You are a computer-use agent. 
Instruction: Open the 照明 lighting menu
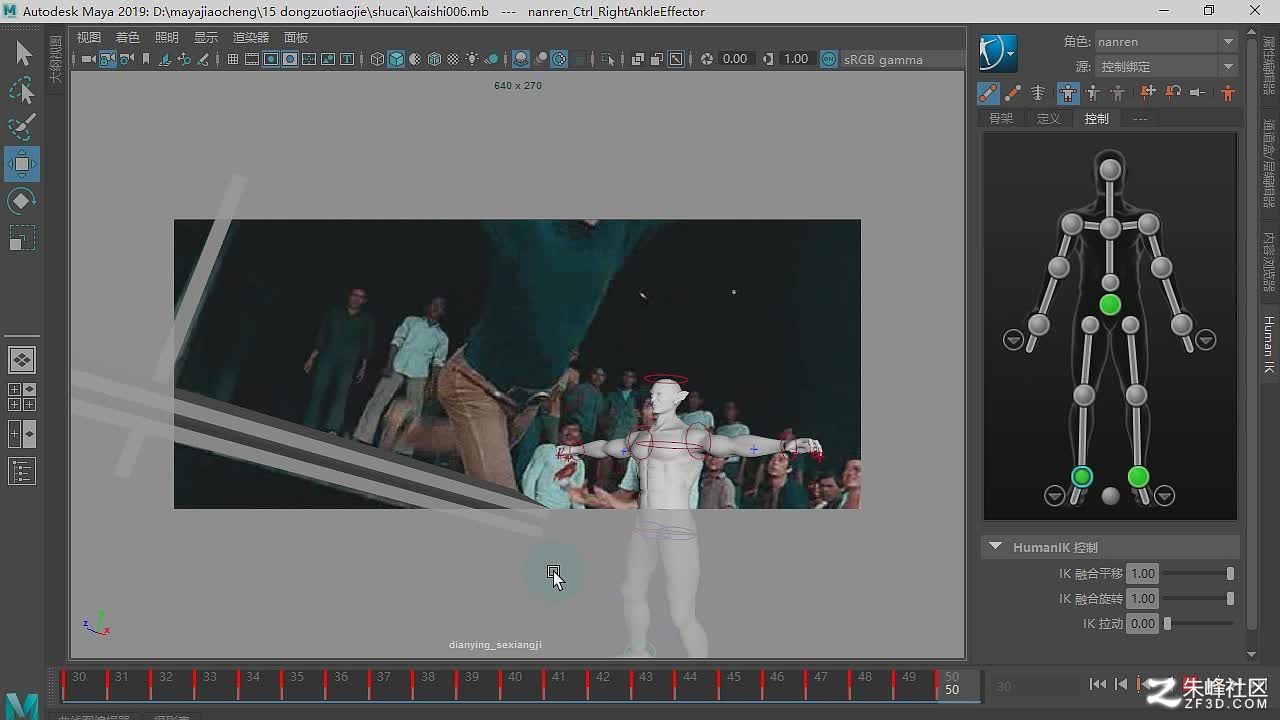coord(167,38)
